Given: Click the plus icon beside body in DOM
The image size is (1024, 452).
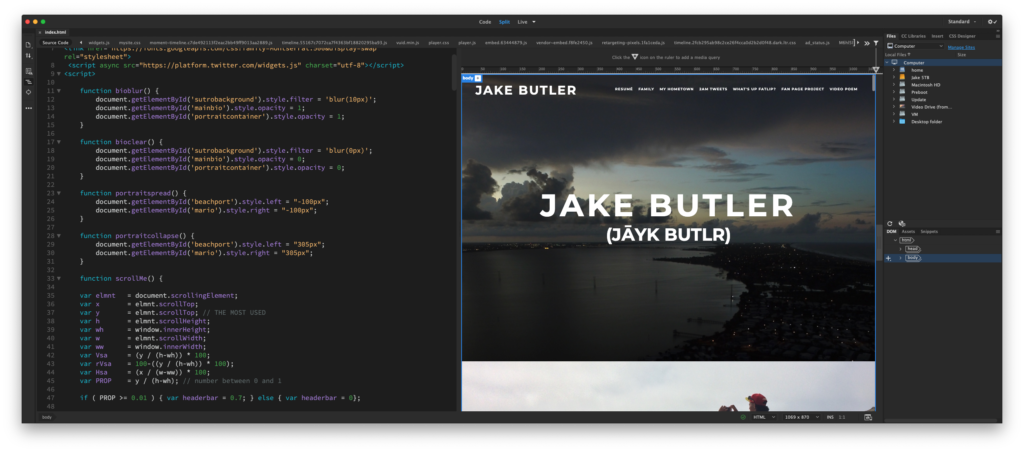Looking at the screenshot, I should (889, 258).
